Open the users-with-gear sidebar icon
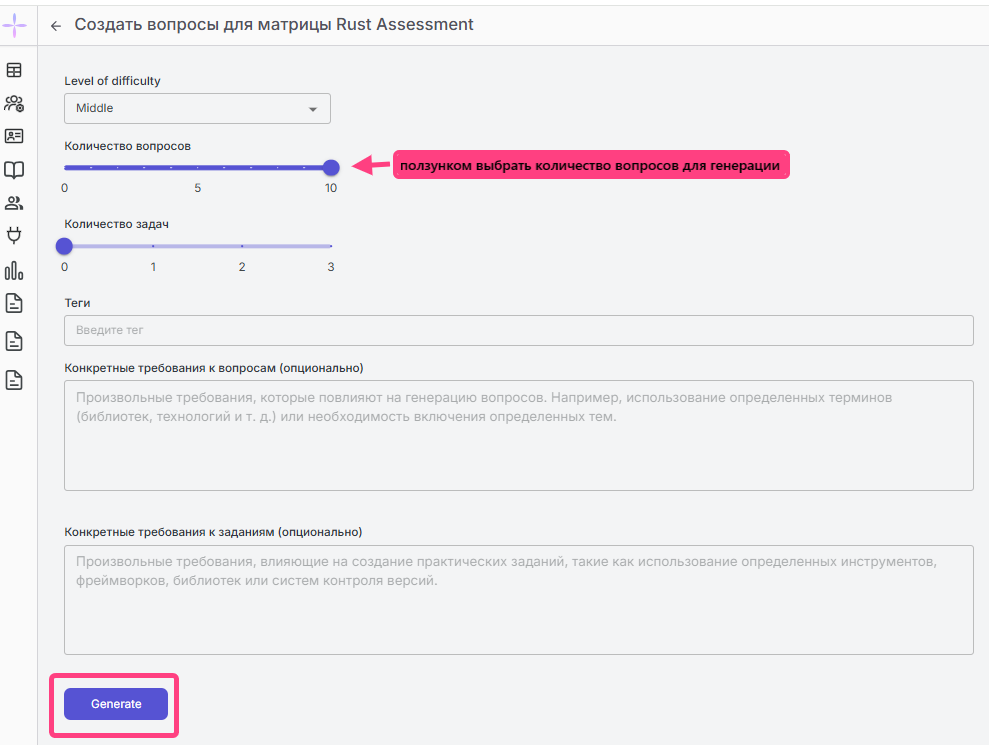989x745 pixels. 14,103
